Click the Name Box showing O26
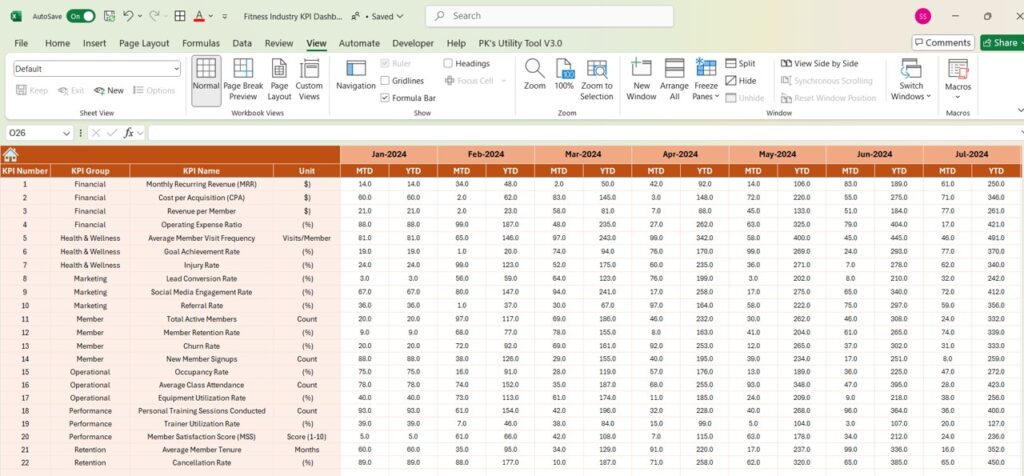Viewport: 1024px width, 476px height. click(x=34, y=133)
